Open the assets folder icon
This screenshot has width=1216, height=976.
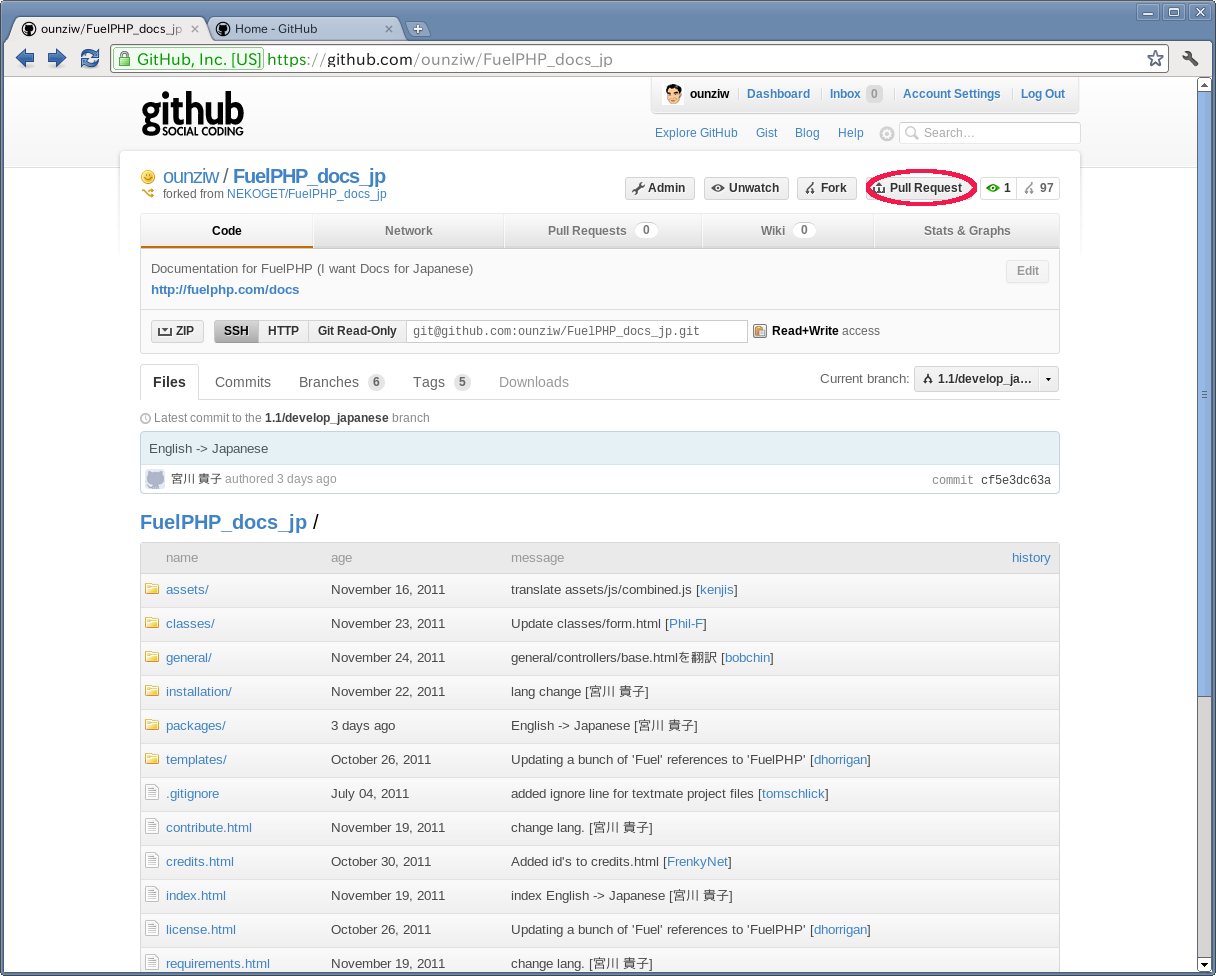pyautogui.click(x=152, y=589)
